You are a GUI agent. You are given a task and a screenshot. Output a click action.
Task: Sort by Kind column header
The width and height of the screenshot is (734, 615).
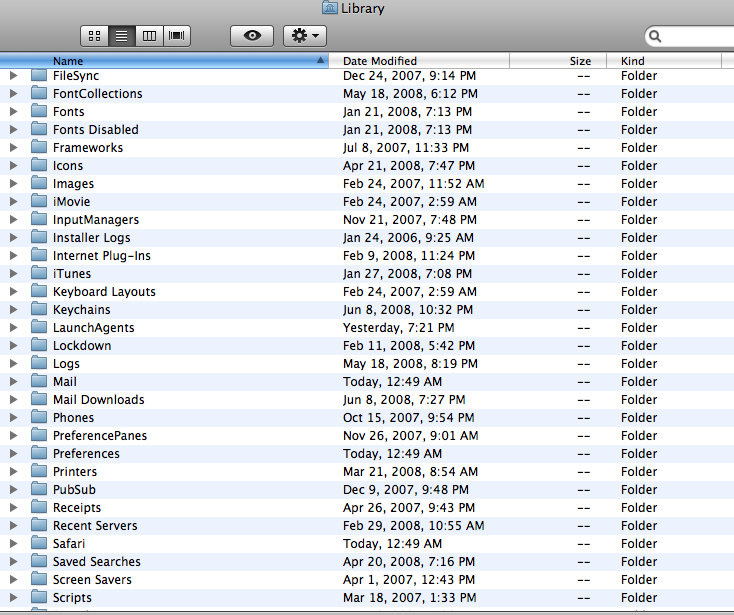664,61
